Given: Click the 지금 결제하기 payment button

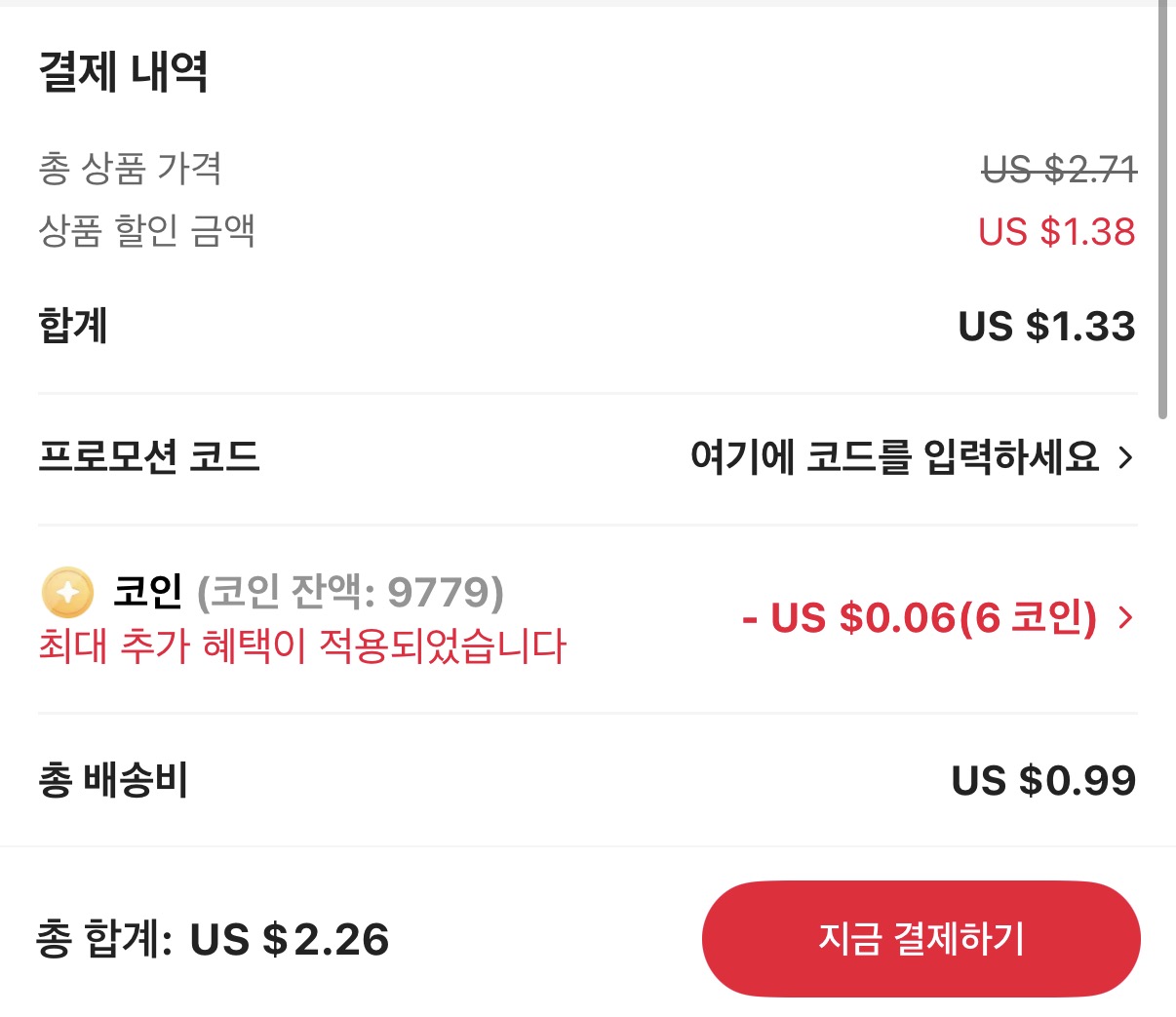Looking at the screenshot, I should click(921, 939).
